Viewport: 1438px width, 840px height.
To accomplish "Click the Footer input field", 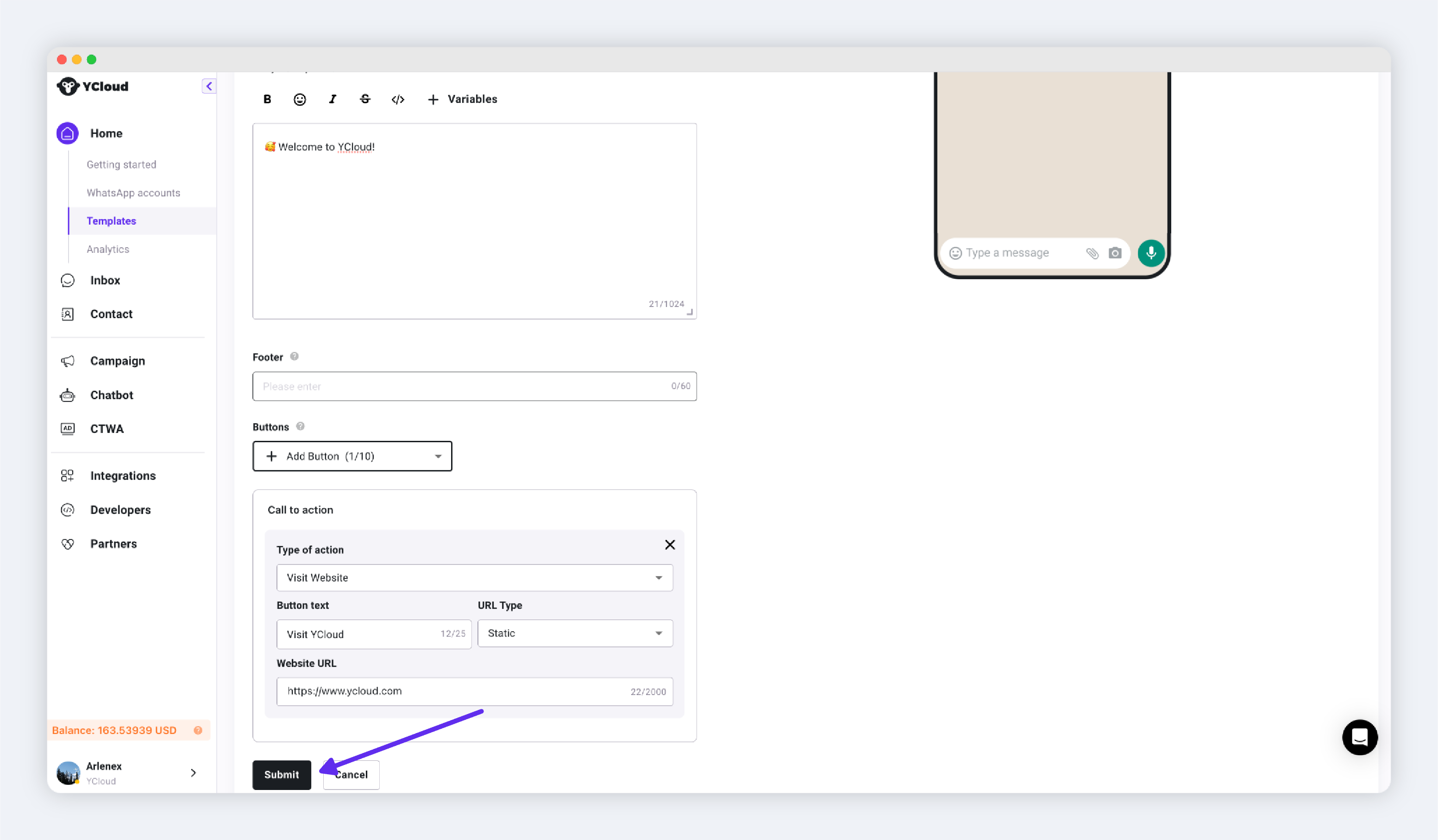I will 475,386.
